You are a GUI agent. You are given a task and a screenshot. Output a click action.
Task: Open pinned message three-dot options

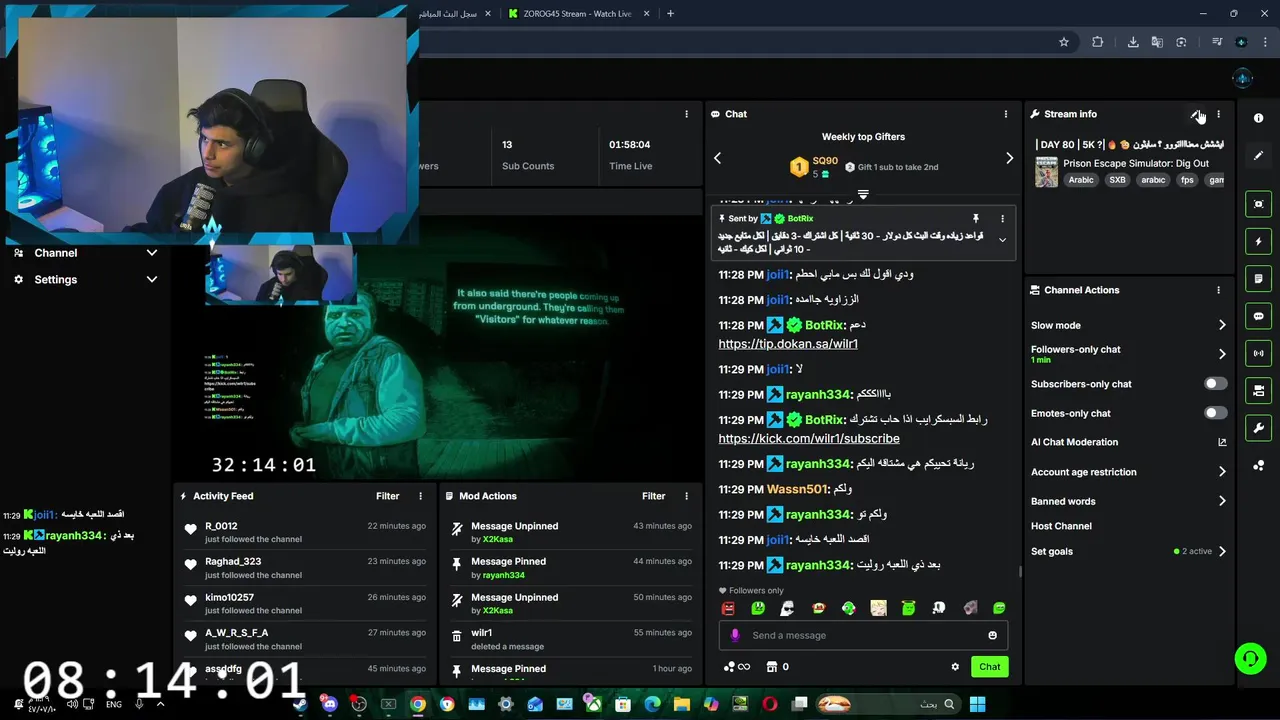coord(1002,218)
